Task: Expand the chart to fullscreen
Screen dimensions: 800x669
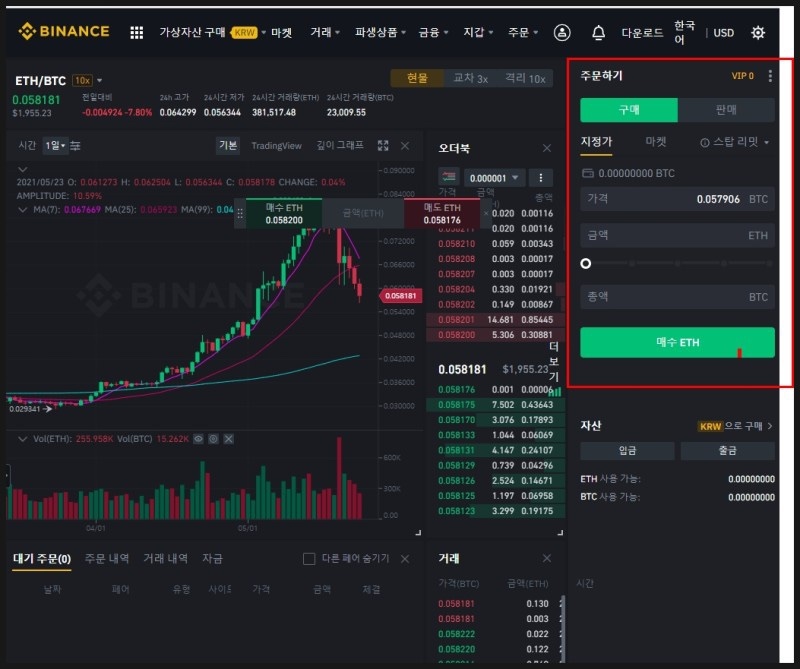Action: click(383, 146)
